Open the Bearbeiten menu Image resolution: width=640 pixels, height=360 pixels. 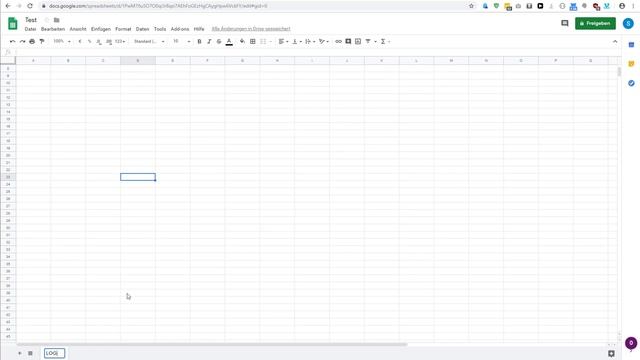[53, 29]
